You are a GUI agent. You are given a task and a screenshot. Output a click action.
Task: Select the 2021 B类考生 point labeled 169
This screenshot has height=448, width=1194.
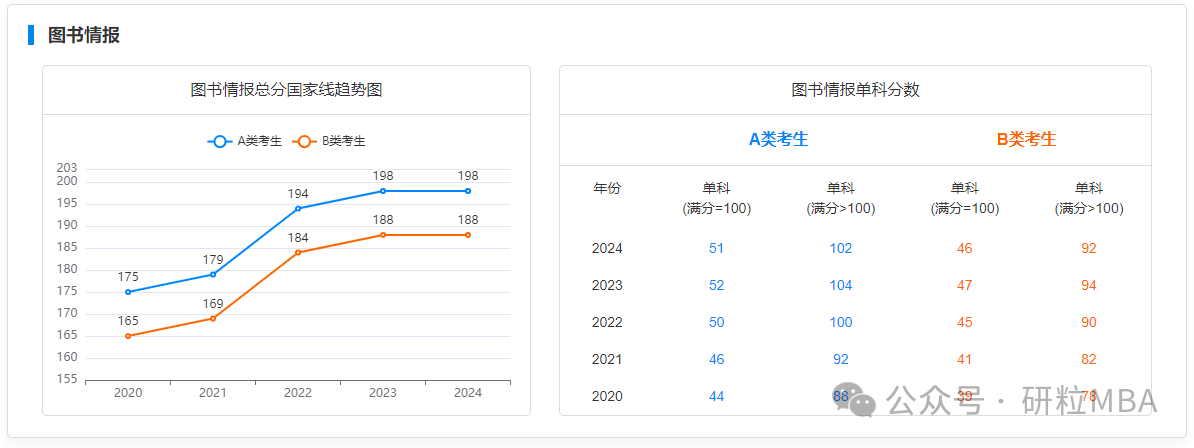tap(213, 318)
